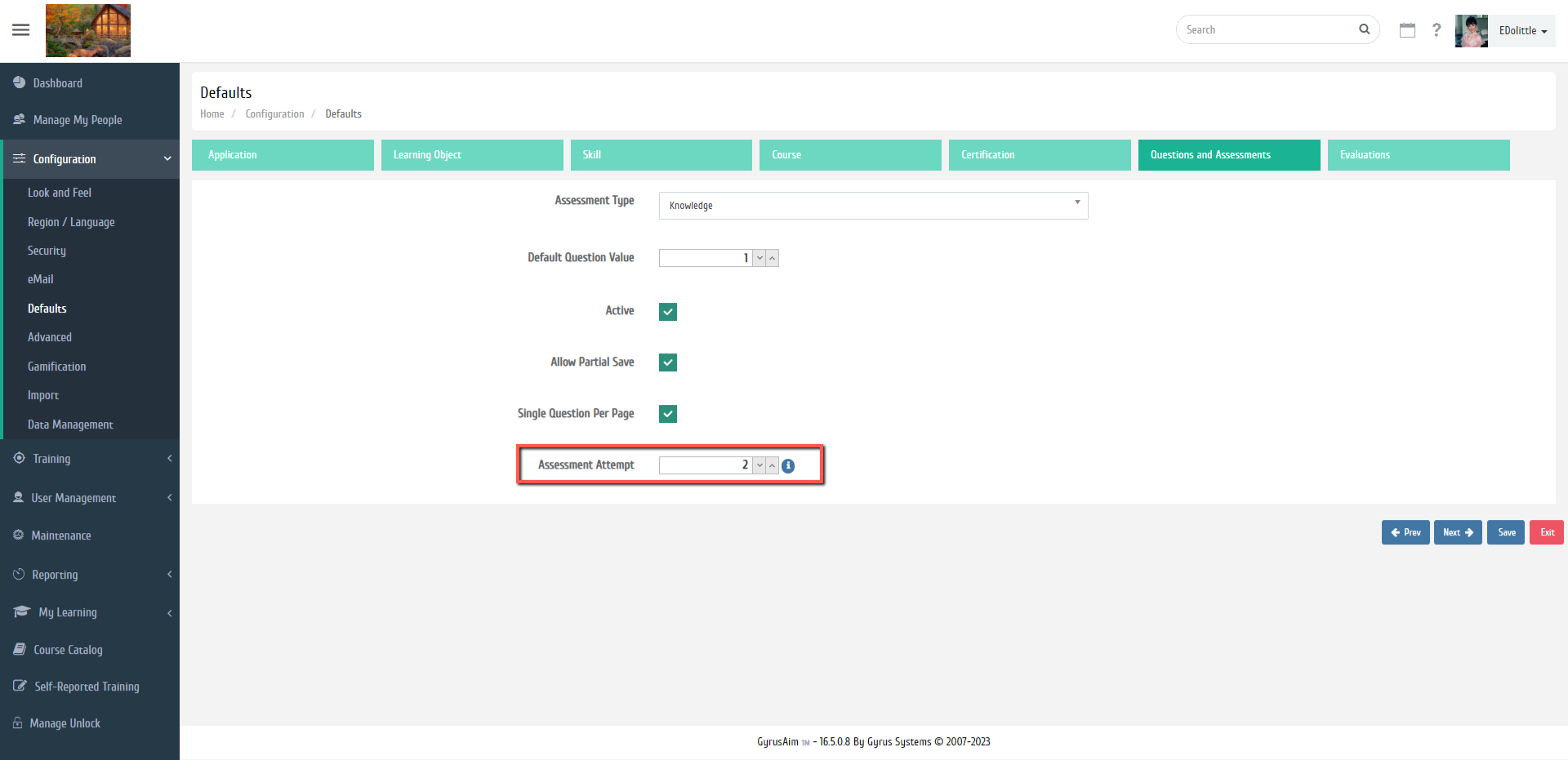Image resolution: width=1568 pixels, height=760 pixels.
Task: Uncheck the Active checkbox
Action: (668, 312)
